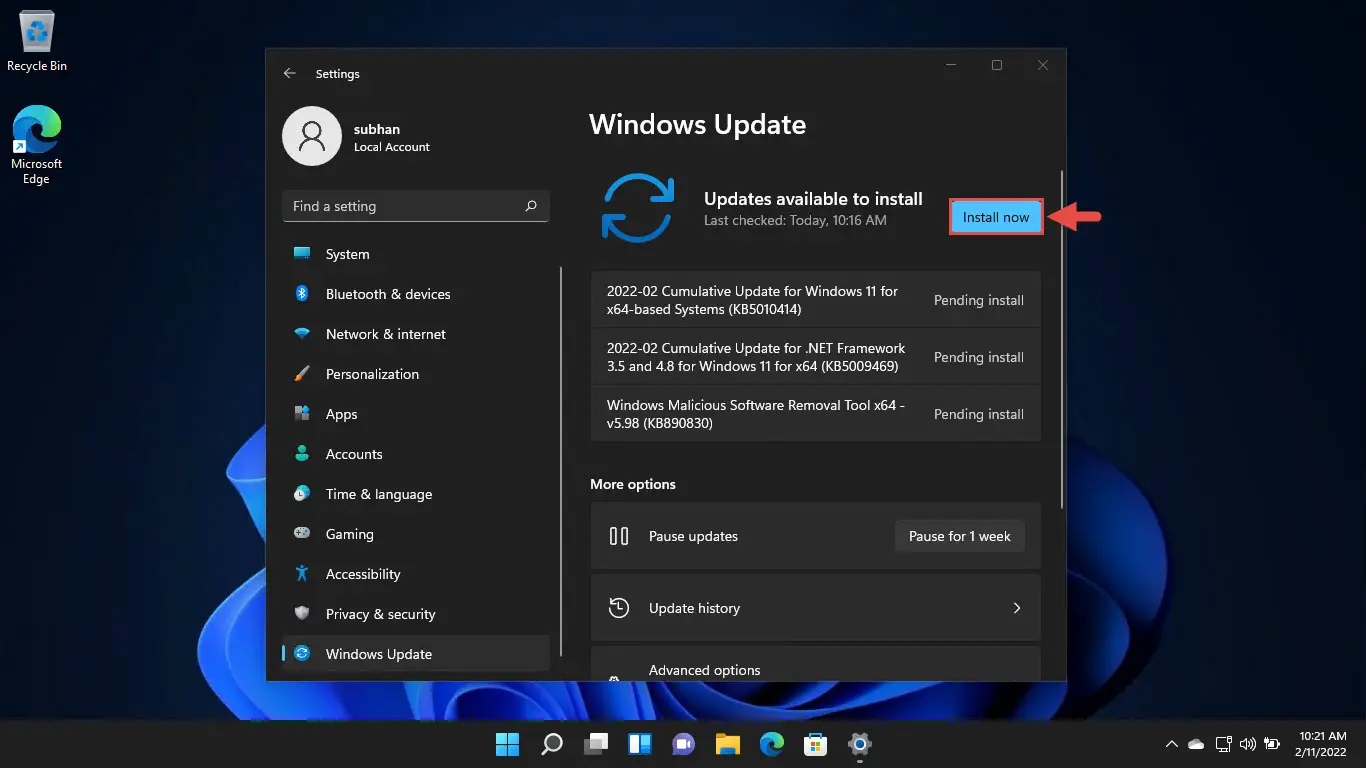Click the Pause updates label
This screenshot has height=768, width=1366.
pos(693,536)
